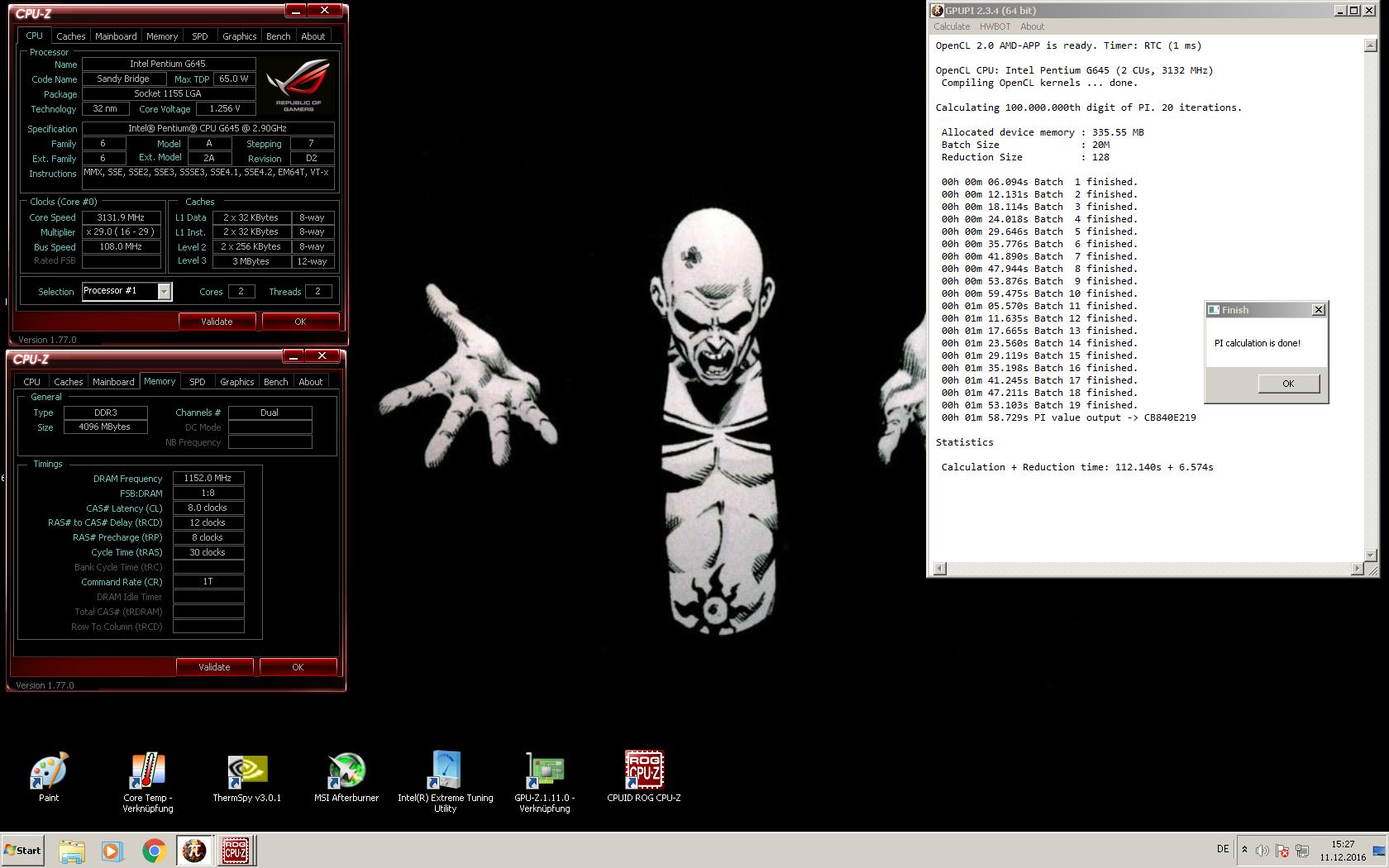Click Validate in the top CPU-Z window

(217, 322)
